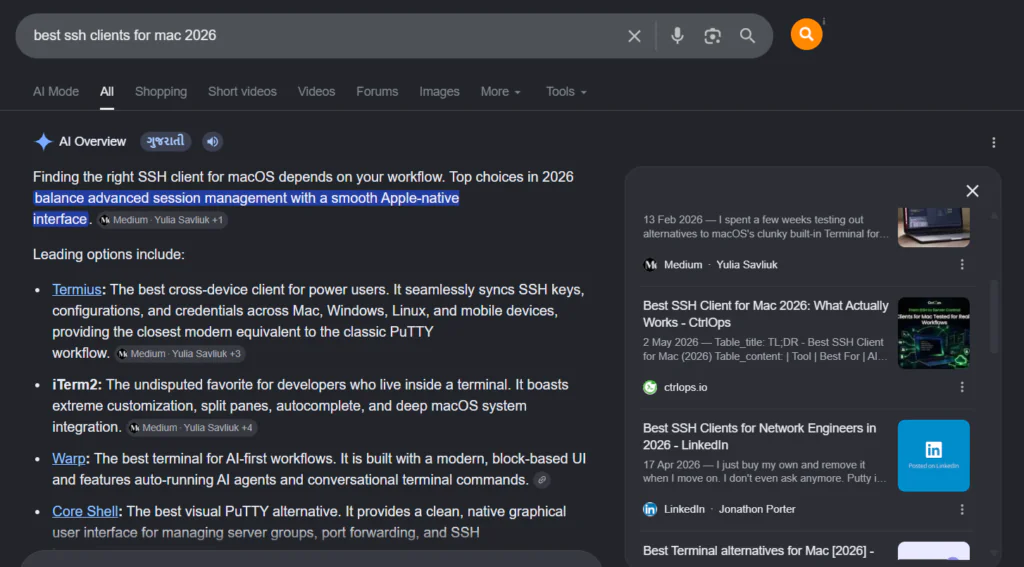Click the blue LinkedIn result thumbnail
This screenshot has width=1024, height=567.
click(x=933, y=455)
